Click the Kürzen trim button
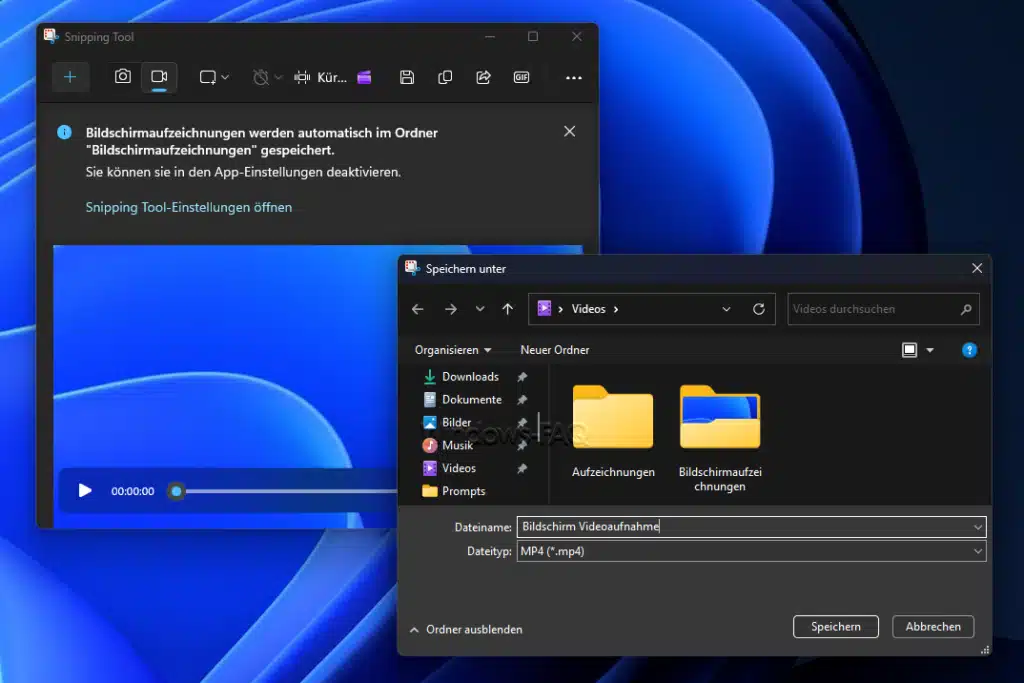The image size is (1024, 683). 320,77
